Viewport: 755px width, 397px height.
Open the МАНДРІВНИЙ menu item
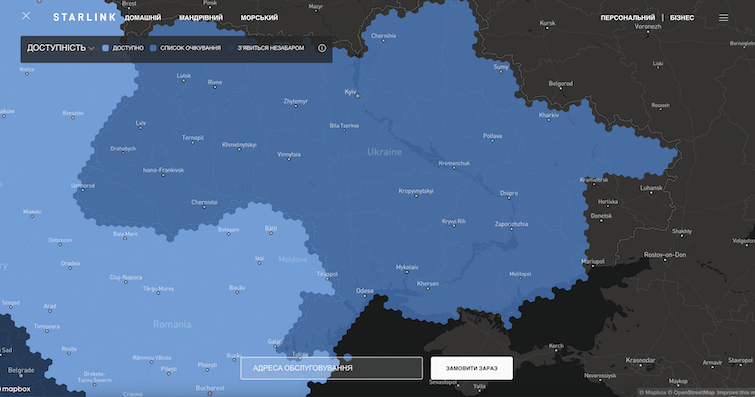click(201, 18)
